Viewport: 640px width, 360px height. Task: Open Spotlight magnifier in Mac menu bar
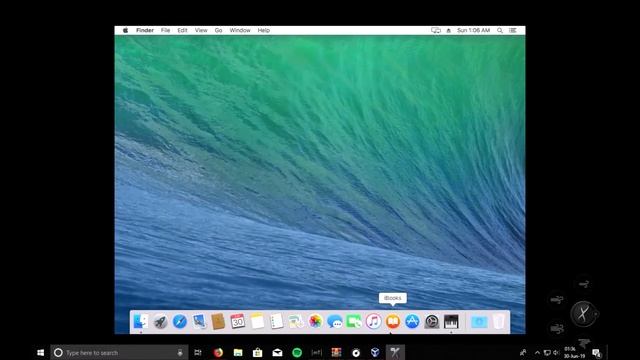[x=500, y=30]
